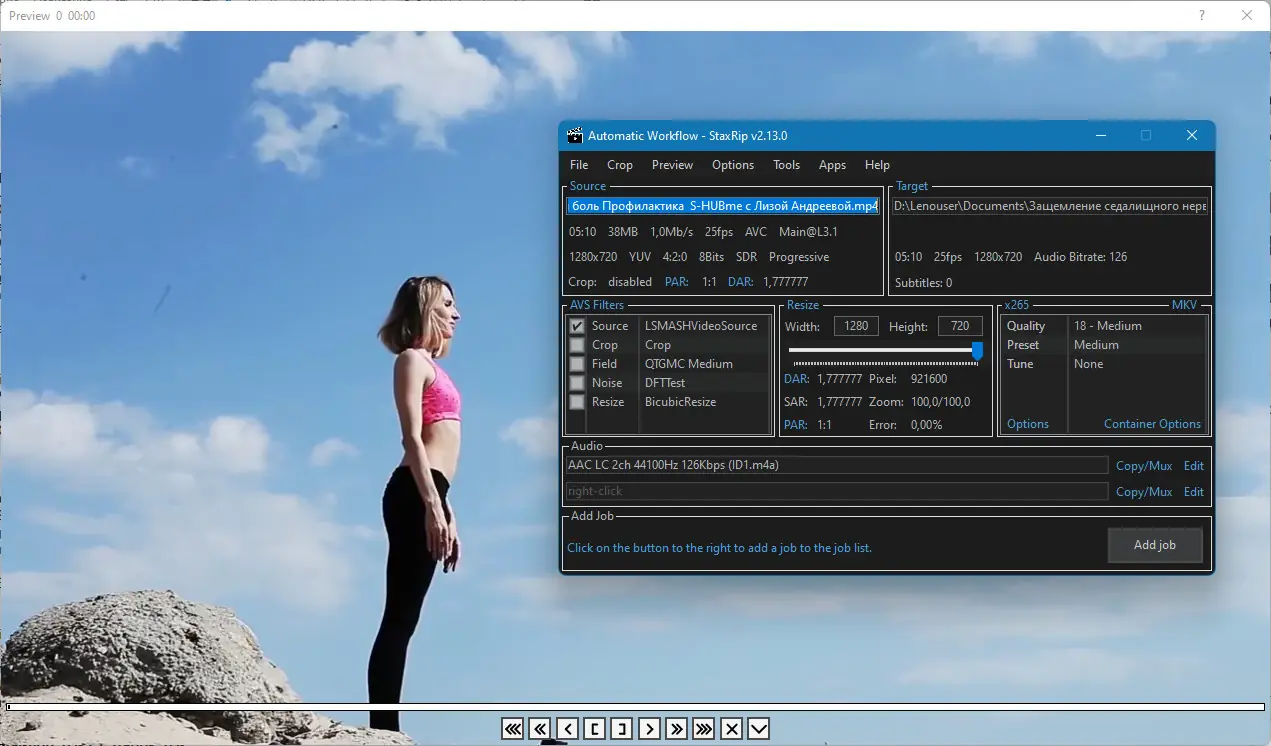Click the SAR label in the Resize panel

[796, 402]
